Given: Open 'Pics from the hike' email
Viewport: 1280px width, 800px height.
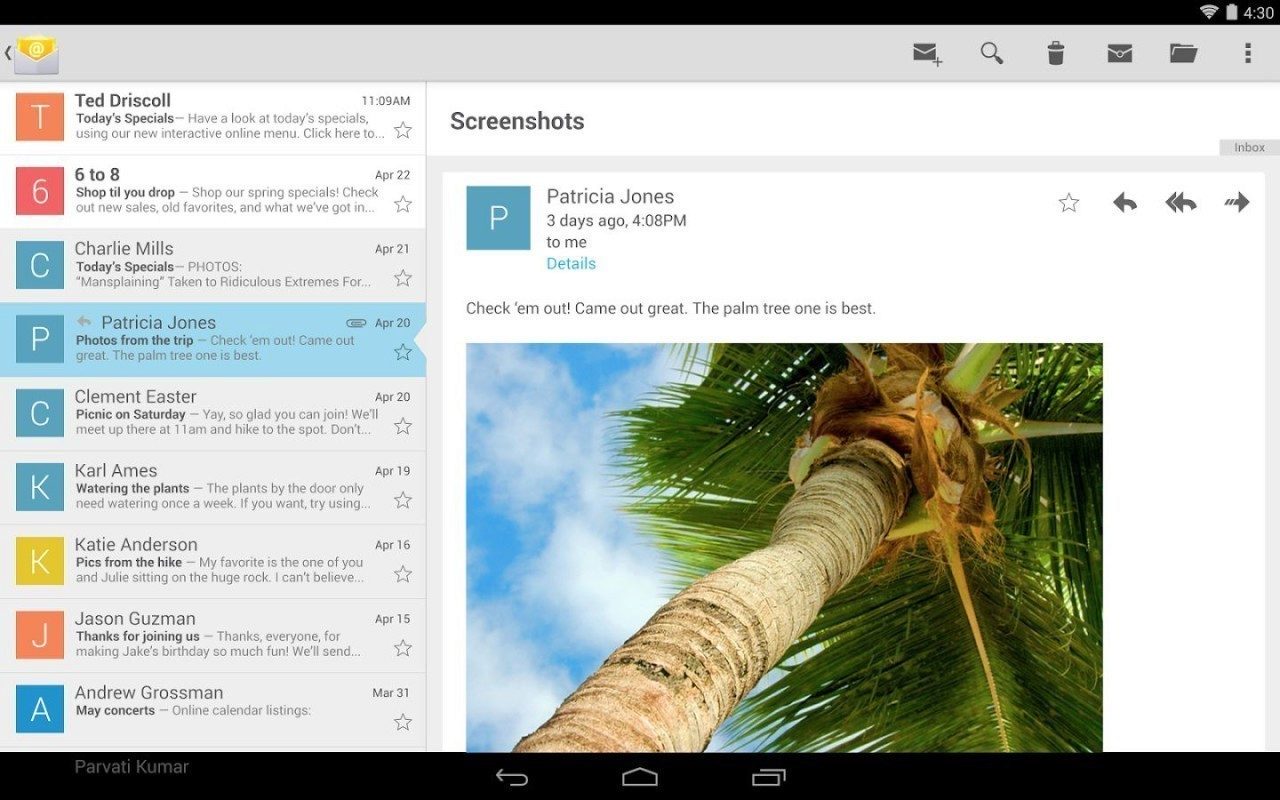Looking at the screenshot, I should (213, 562).
